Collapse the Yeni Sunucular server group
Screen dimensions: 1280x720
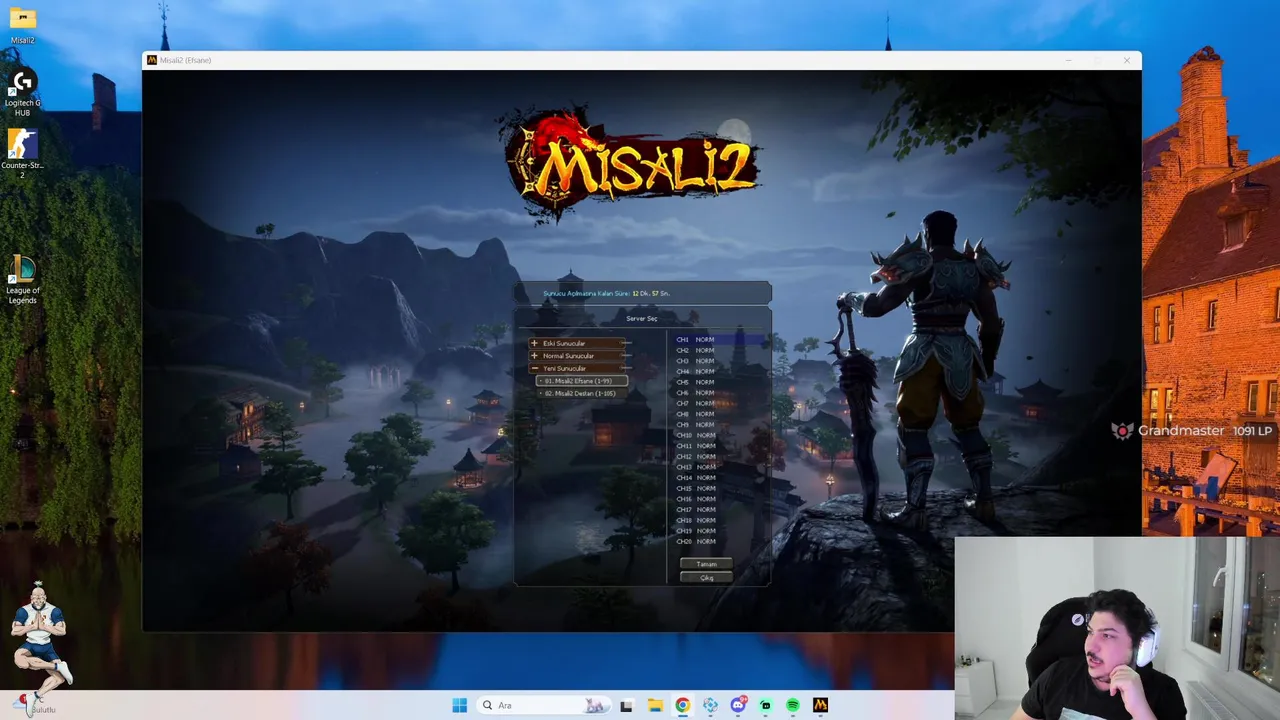(x=579, y=368)
